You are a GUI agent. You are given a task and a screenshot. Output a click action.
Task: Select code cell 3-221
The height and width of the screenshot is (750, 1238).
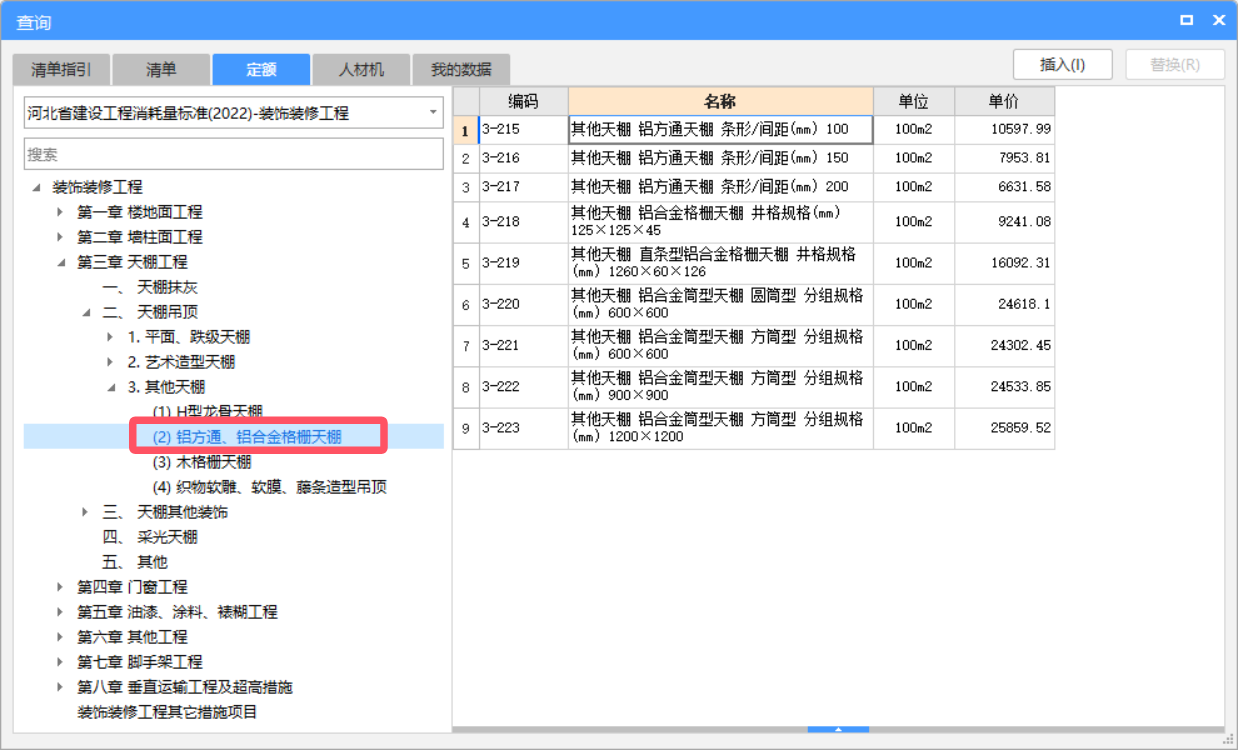pyautogui.click(x=523, y=345)
